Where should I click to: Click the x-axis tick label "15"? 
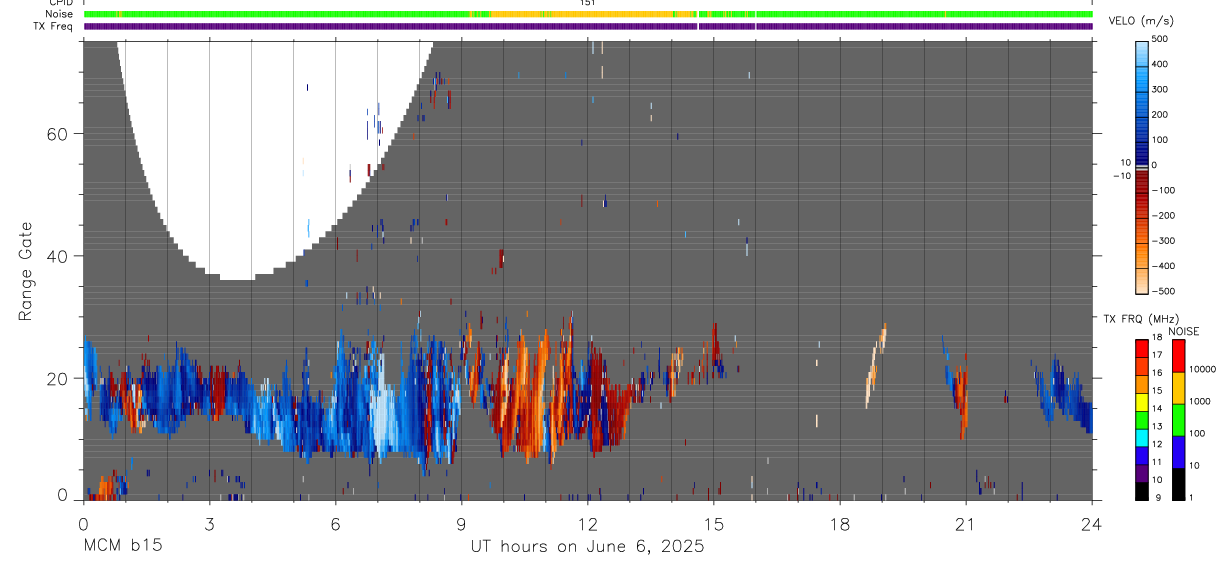click(714, 522)
